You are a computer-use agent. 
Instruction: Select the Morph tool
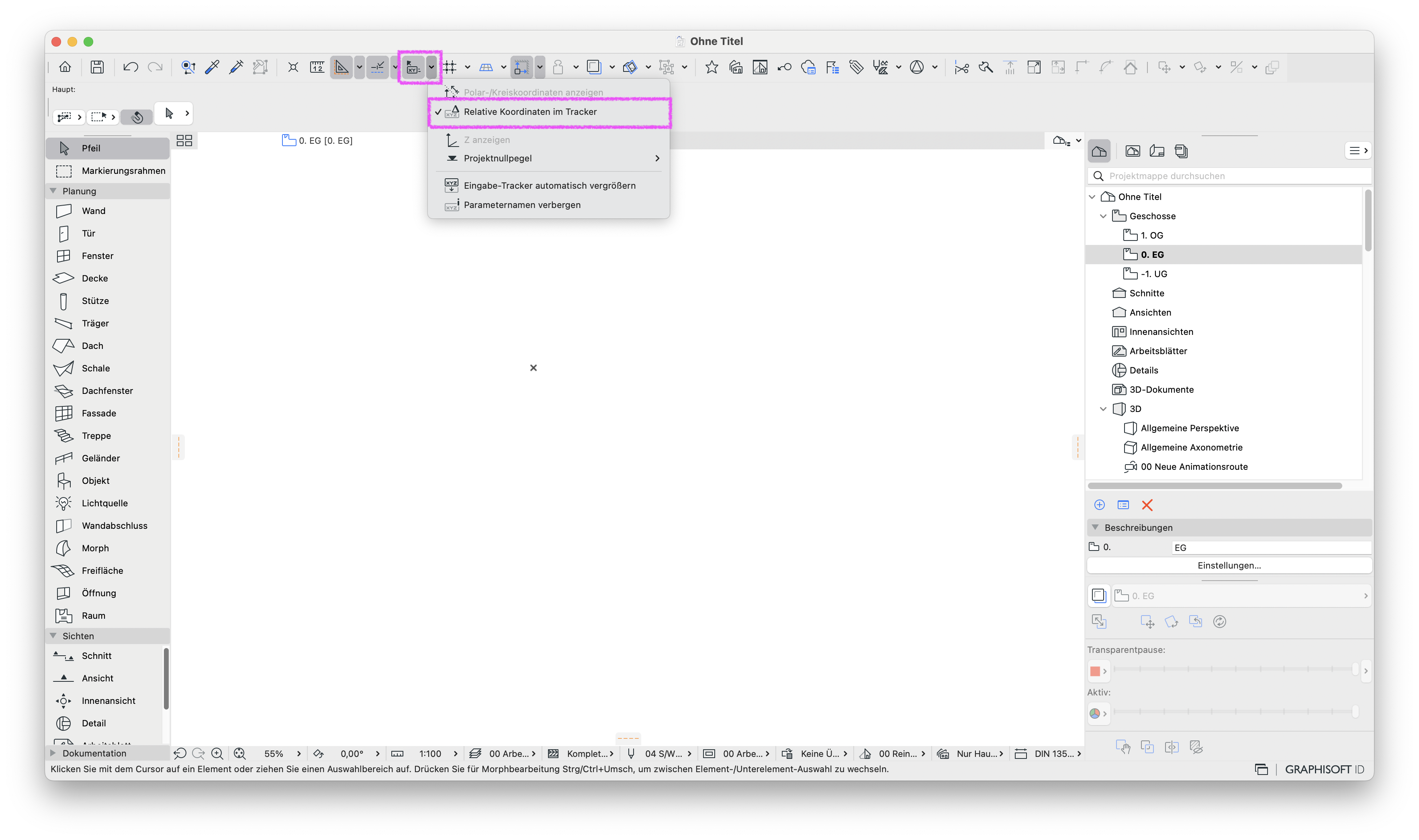(x=108, y=548)
